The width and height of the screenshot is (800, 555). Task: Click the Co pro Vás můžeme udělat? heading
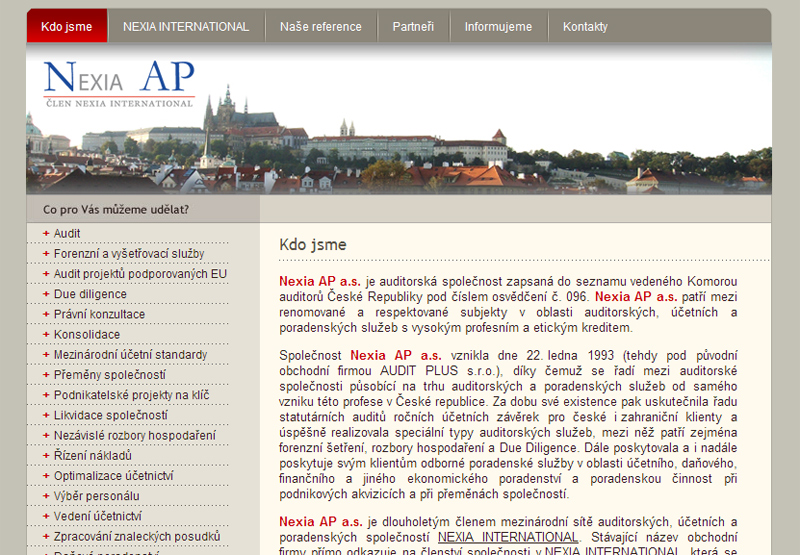(x=116, y=210)
